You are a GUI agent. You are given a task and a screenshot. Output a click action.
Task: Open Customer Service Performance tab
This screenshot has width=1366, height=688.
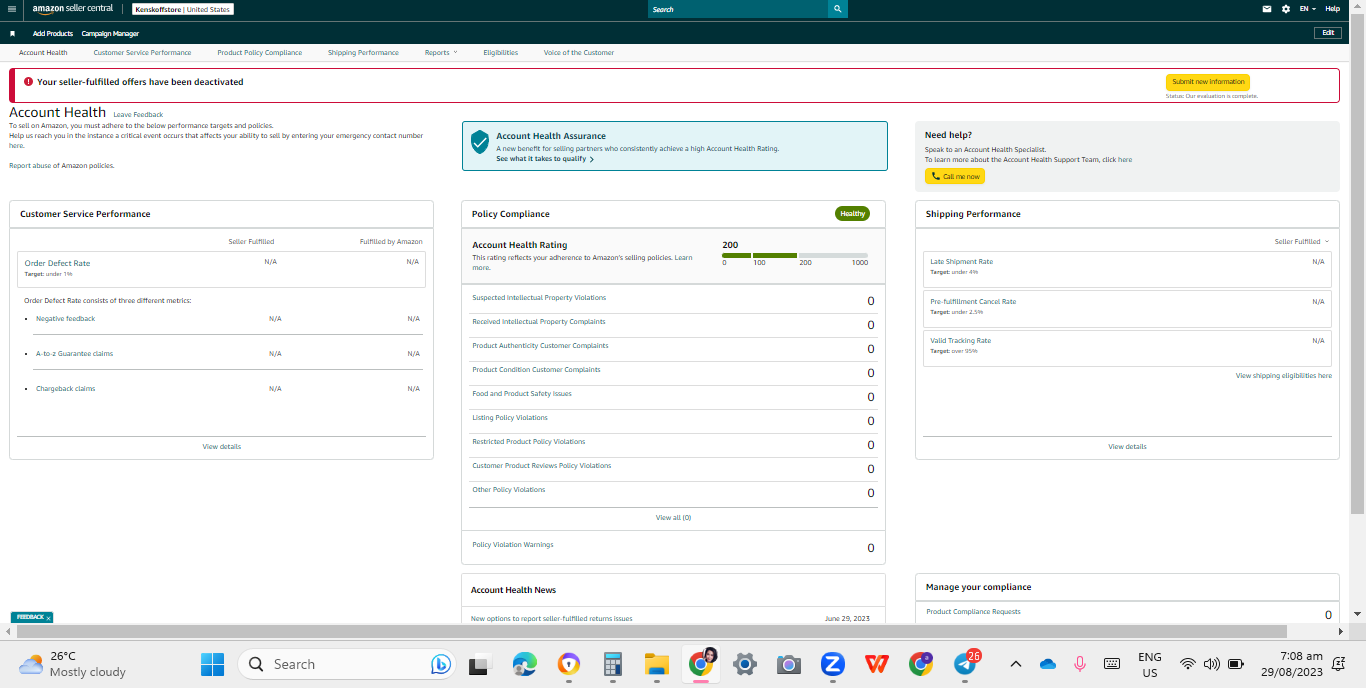[142, 52]
